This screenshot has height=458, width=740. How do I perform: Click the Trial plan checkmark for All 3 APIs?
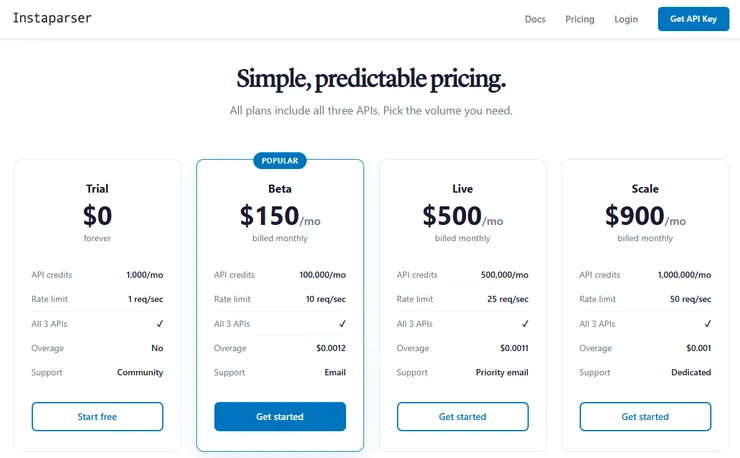point(159,324)
